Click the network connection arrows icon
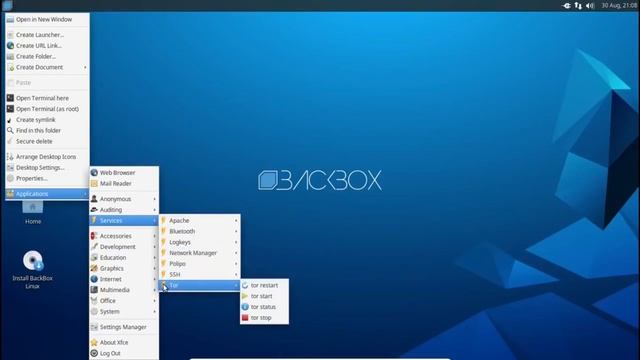Image resolution: width=640 pixels, height=360 pixels. click(x=578, y=6)
